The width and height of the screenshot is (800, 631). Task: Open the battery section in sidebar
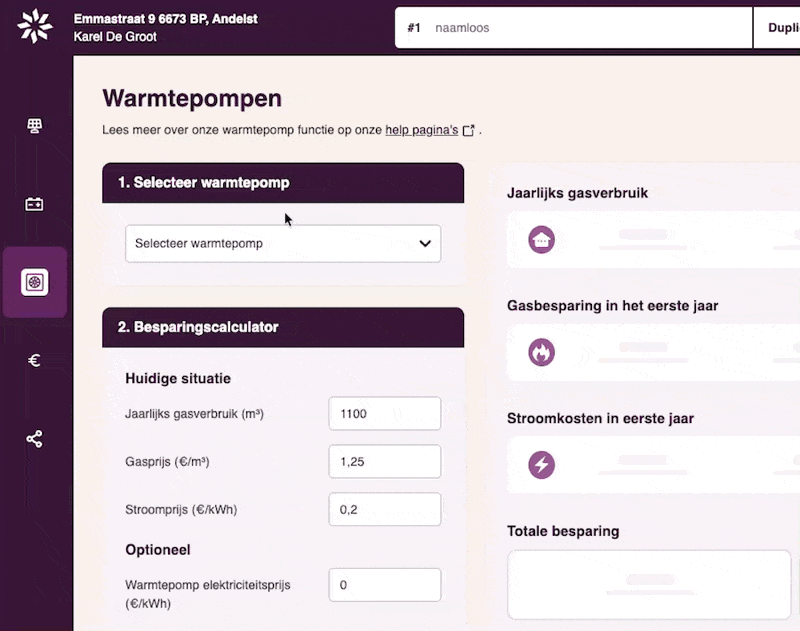coord(35,204)
